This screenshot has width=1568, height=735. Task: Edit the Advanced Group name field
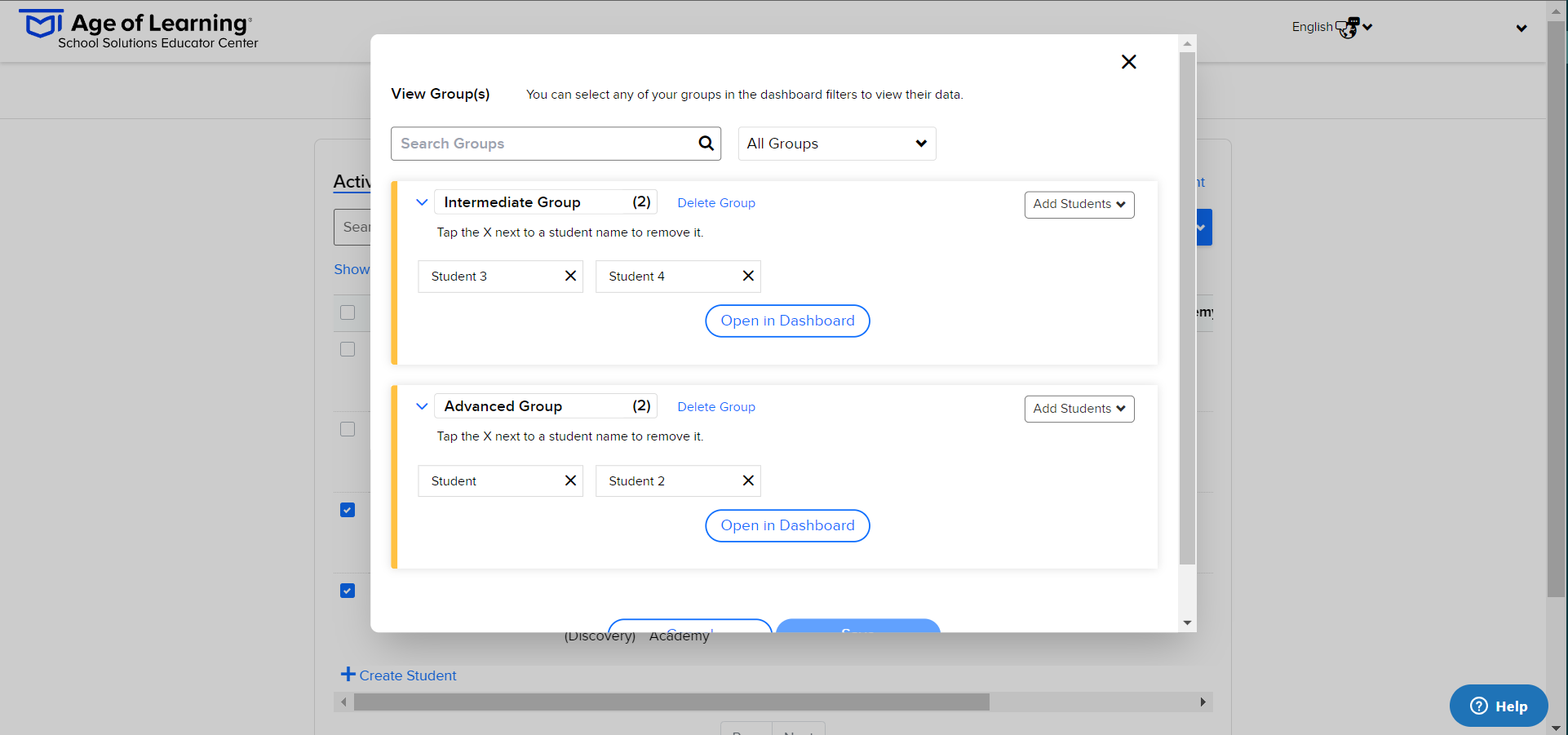545,406
